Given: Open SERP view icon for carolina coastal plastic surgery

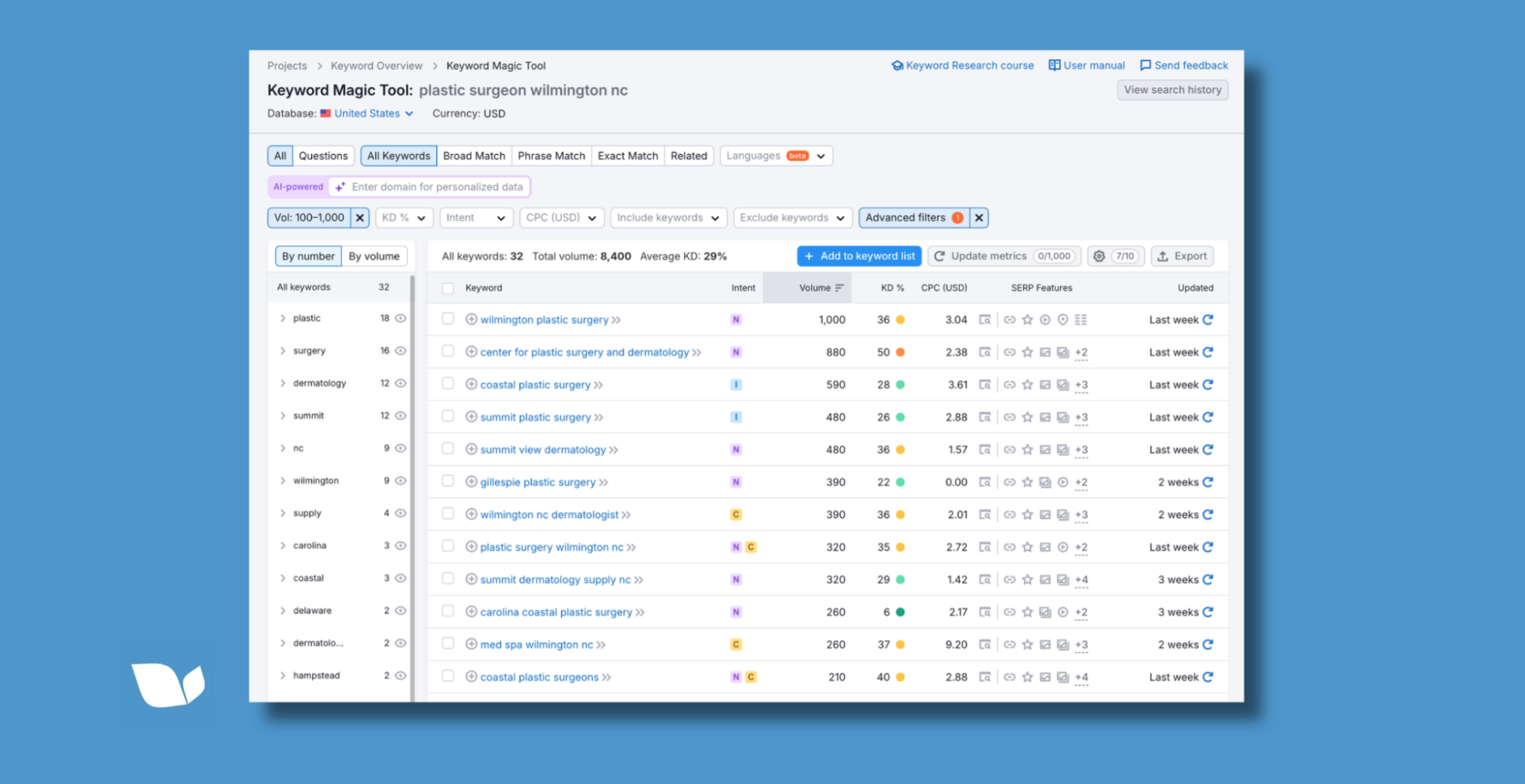Looking at the screenshot, I should [985, 612].
